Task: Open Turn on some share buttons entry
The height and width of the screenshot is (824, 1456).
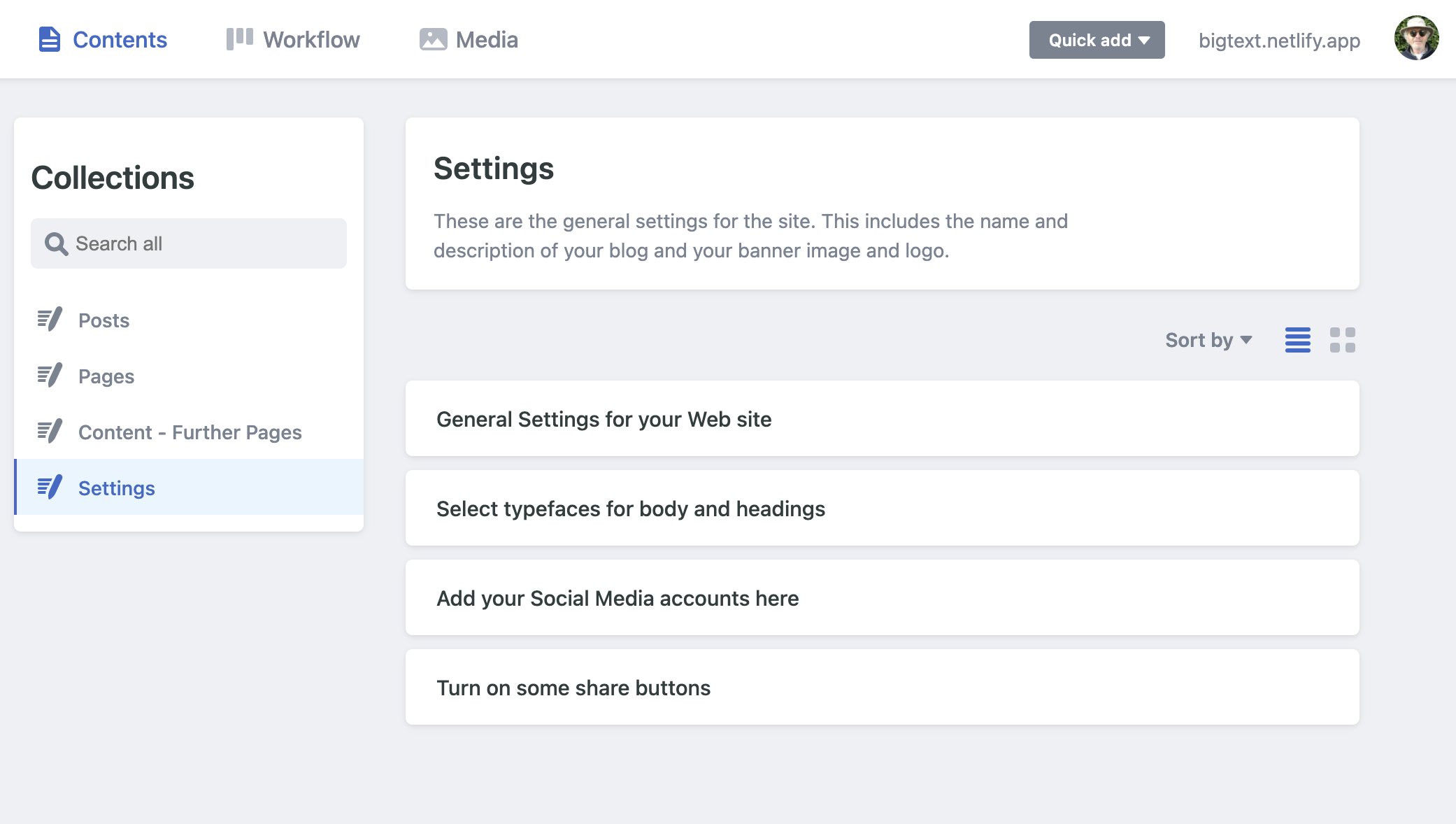Action: pos(883,687)
